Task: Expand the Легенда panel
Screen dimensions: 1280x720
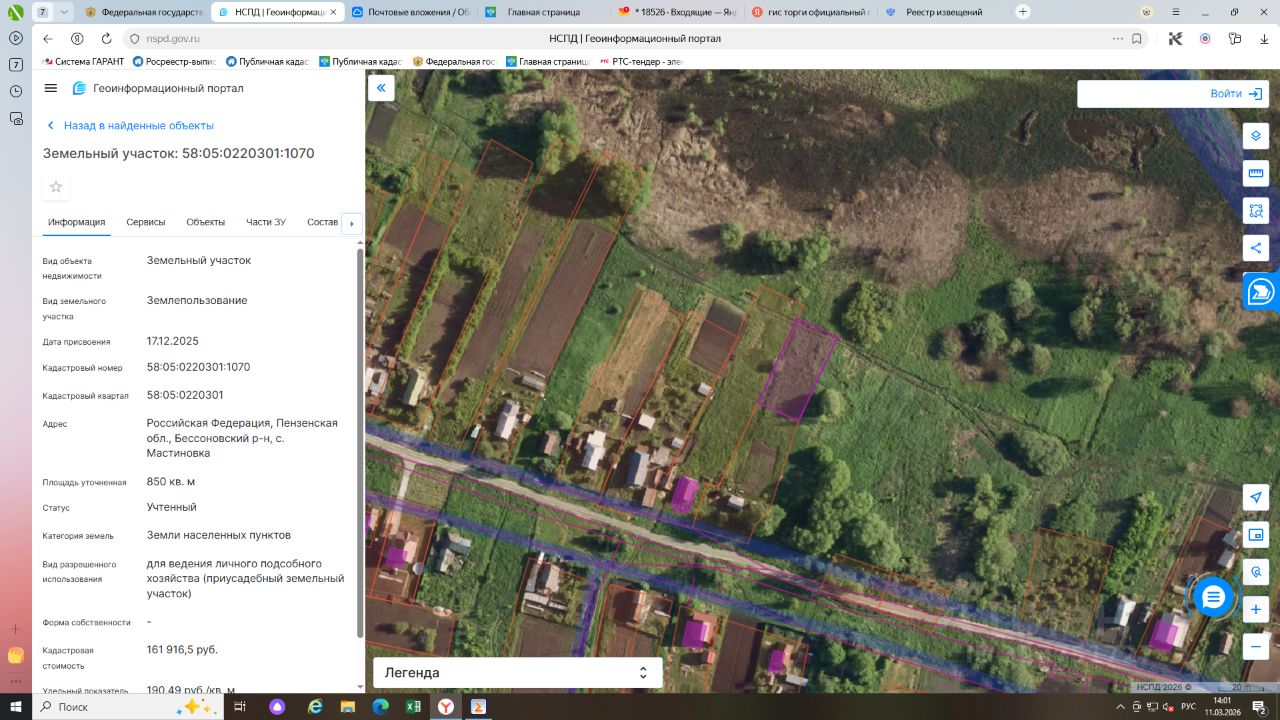Action: pyautogui.click(x=517, y=673)
